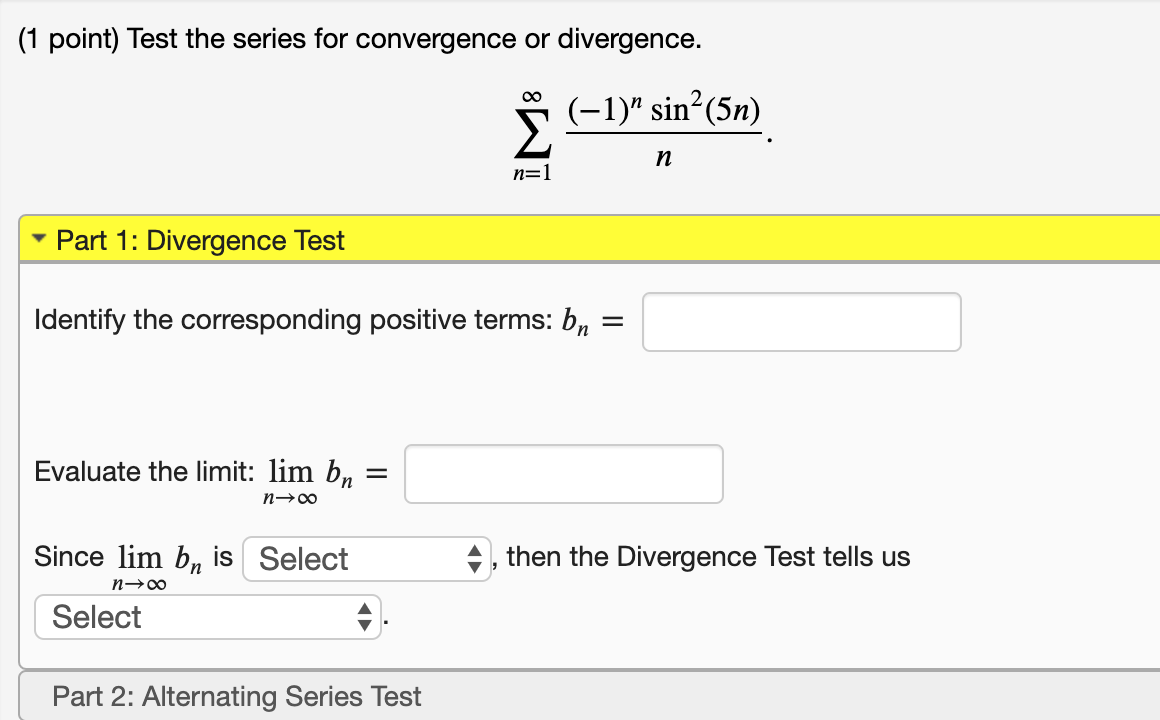
Task: Click the disclosure triangle beside Part 1
Action: pos(37,239)
